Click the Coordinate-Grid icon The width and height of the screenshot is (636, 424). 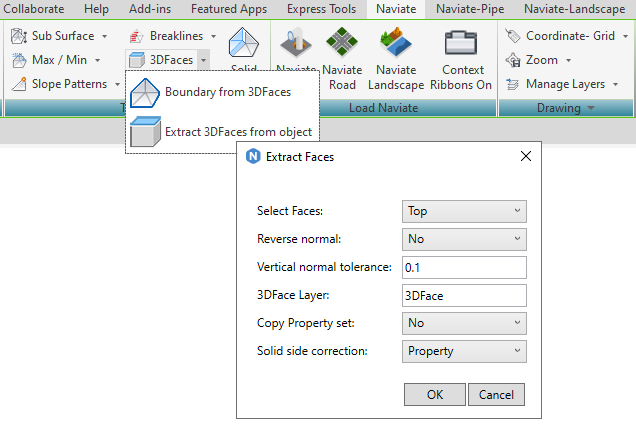pos(513,36)
